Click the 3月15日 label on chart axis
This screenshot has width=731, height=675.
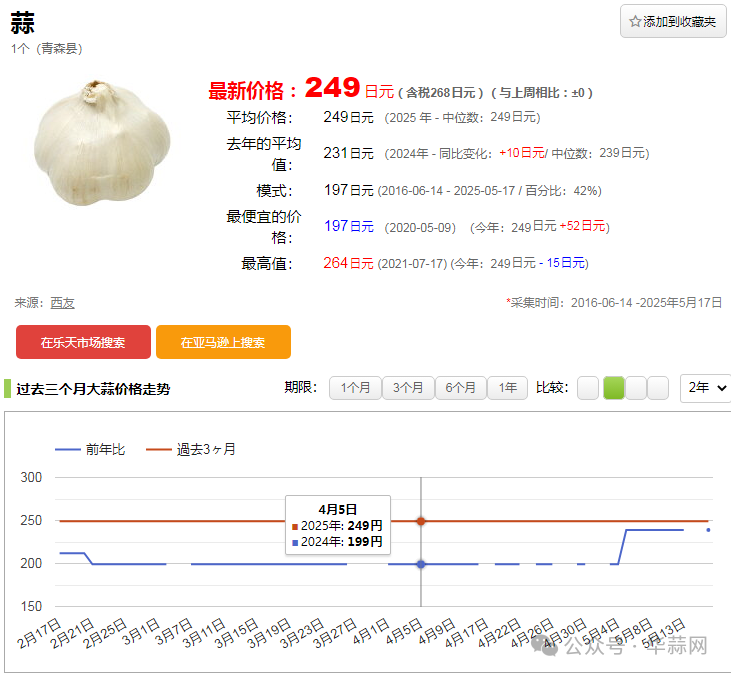[x=236, y=633]
